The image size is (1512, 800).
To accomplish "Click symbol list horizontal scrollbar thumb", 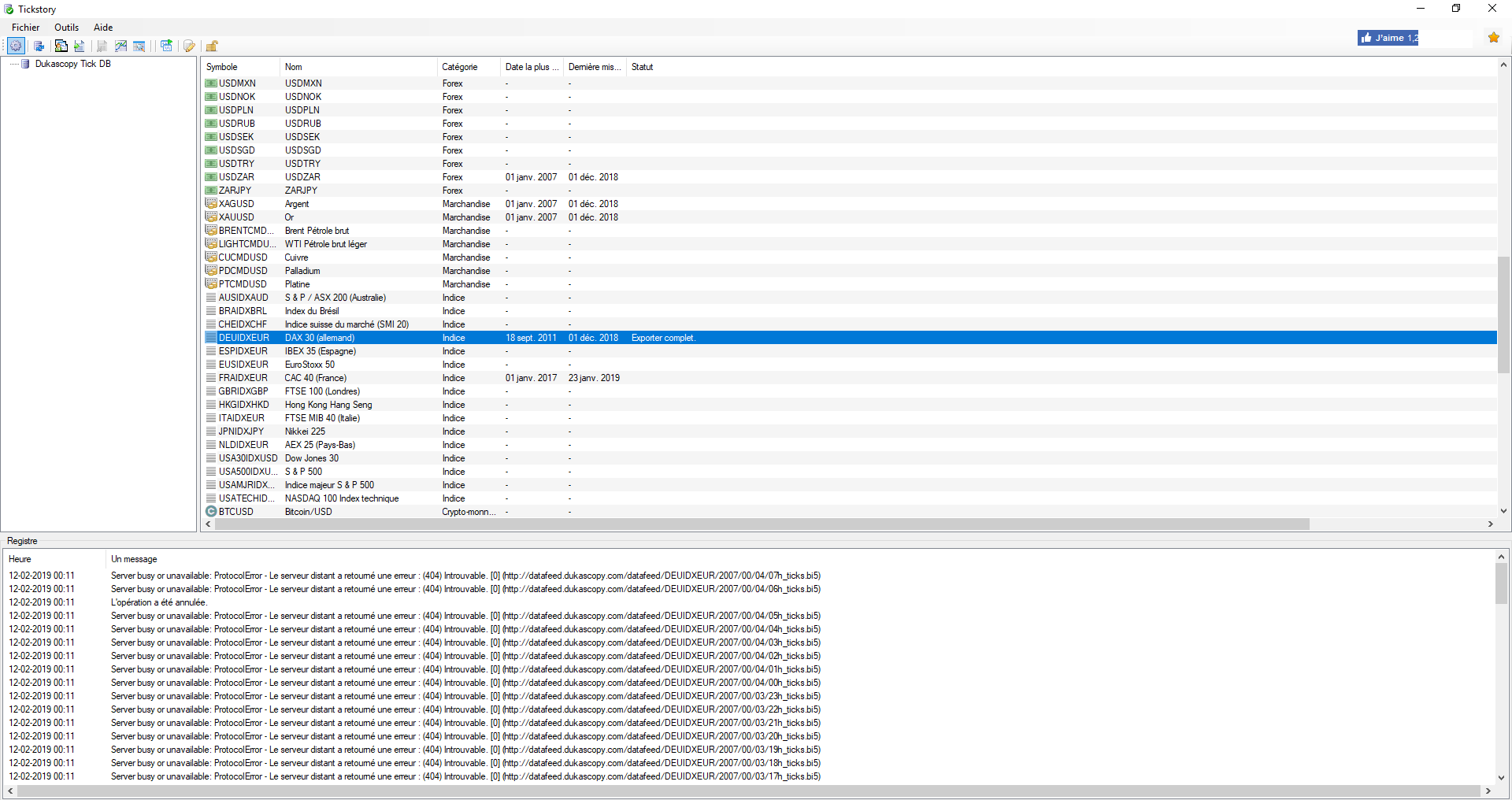I will 762,524.
